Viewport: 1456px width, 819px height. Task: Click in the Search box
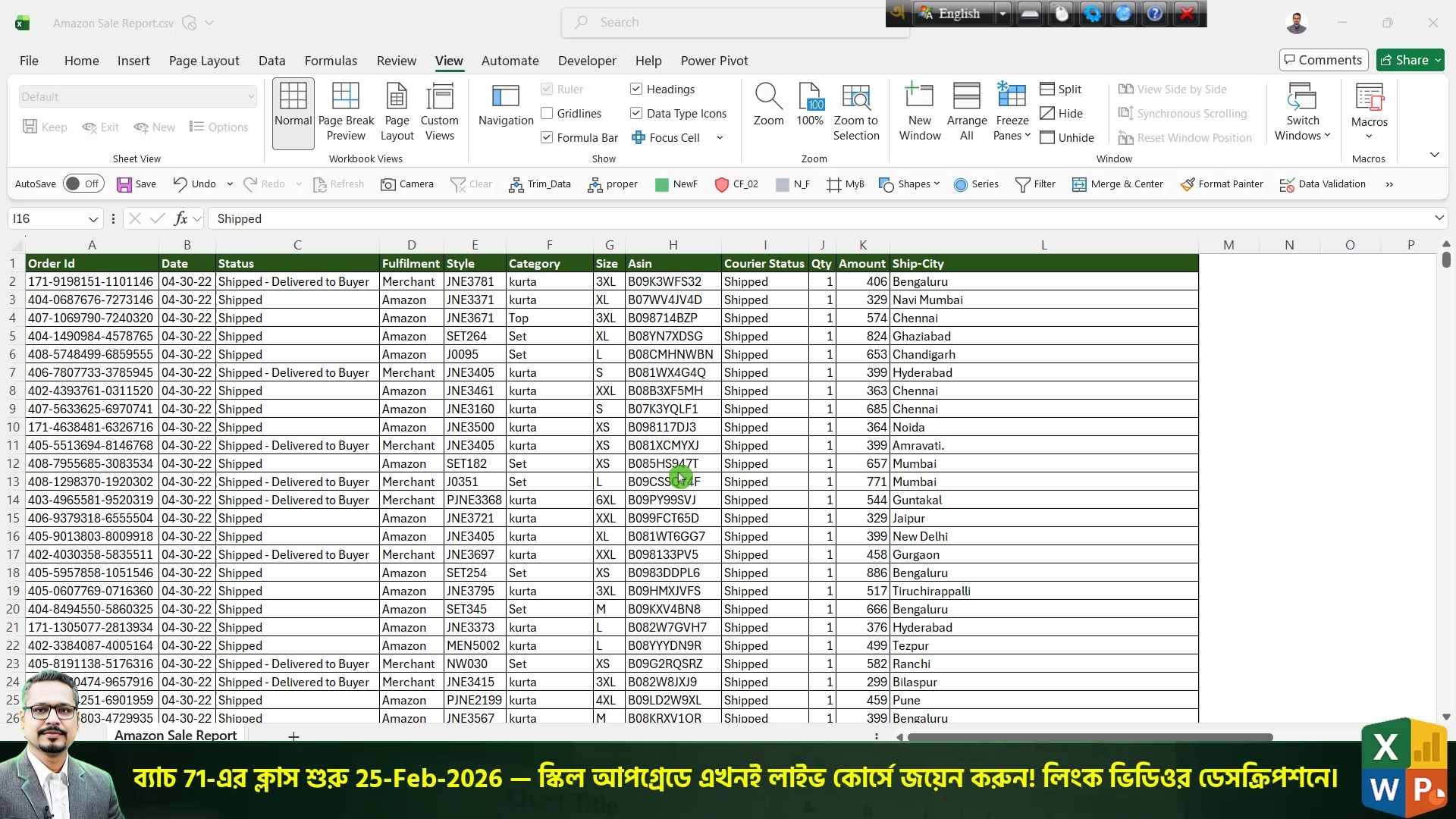pyautogui.click(x=735, y=23)
